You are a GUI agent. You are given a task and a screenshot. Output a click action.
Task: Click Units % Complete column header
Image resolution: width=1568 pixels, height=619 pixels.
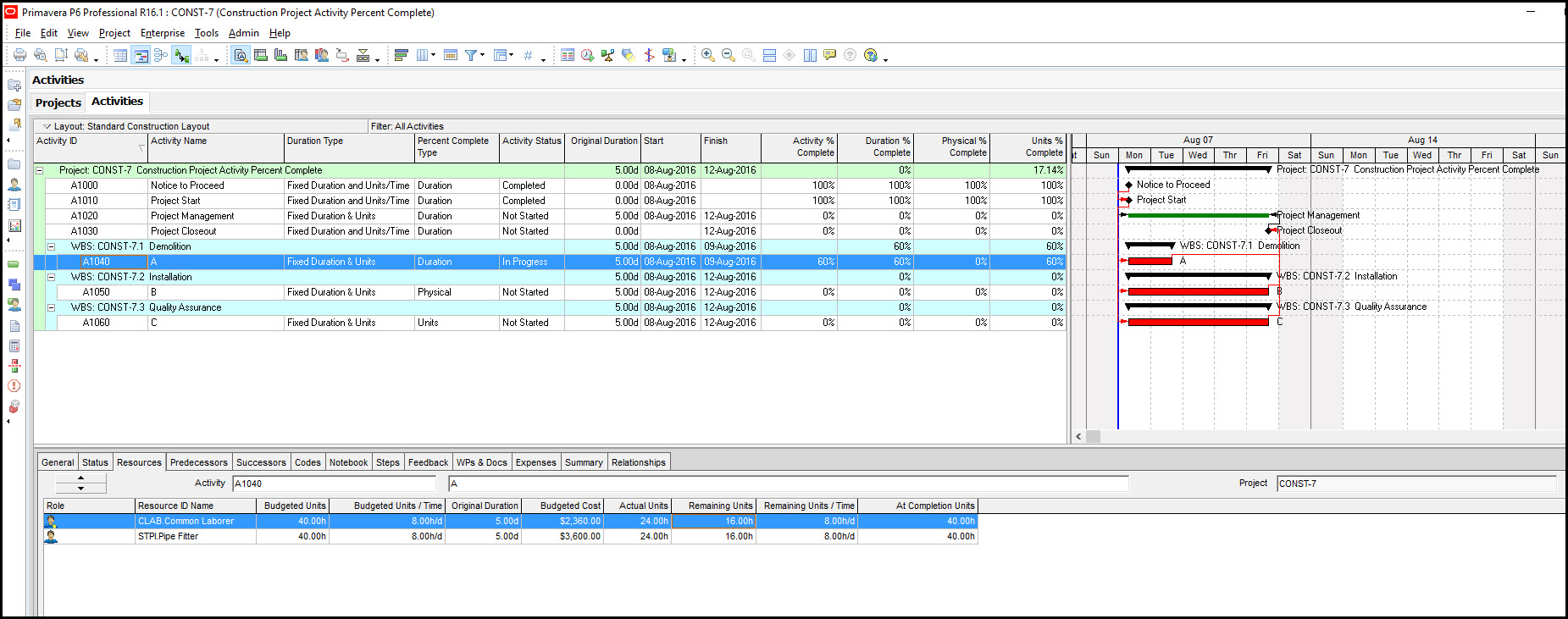1028,147
